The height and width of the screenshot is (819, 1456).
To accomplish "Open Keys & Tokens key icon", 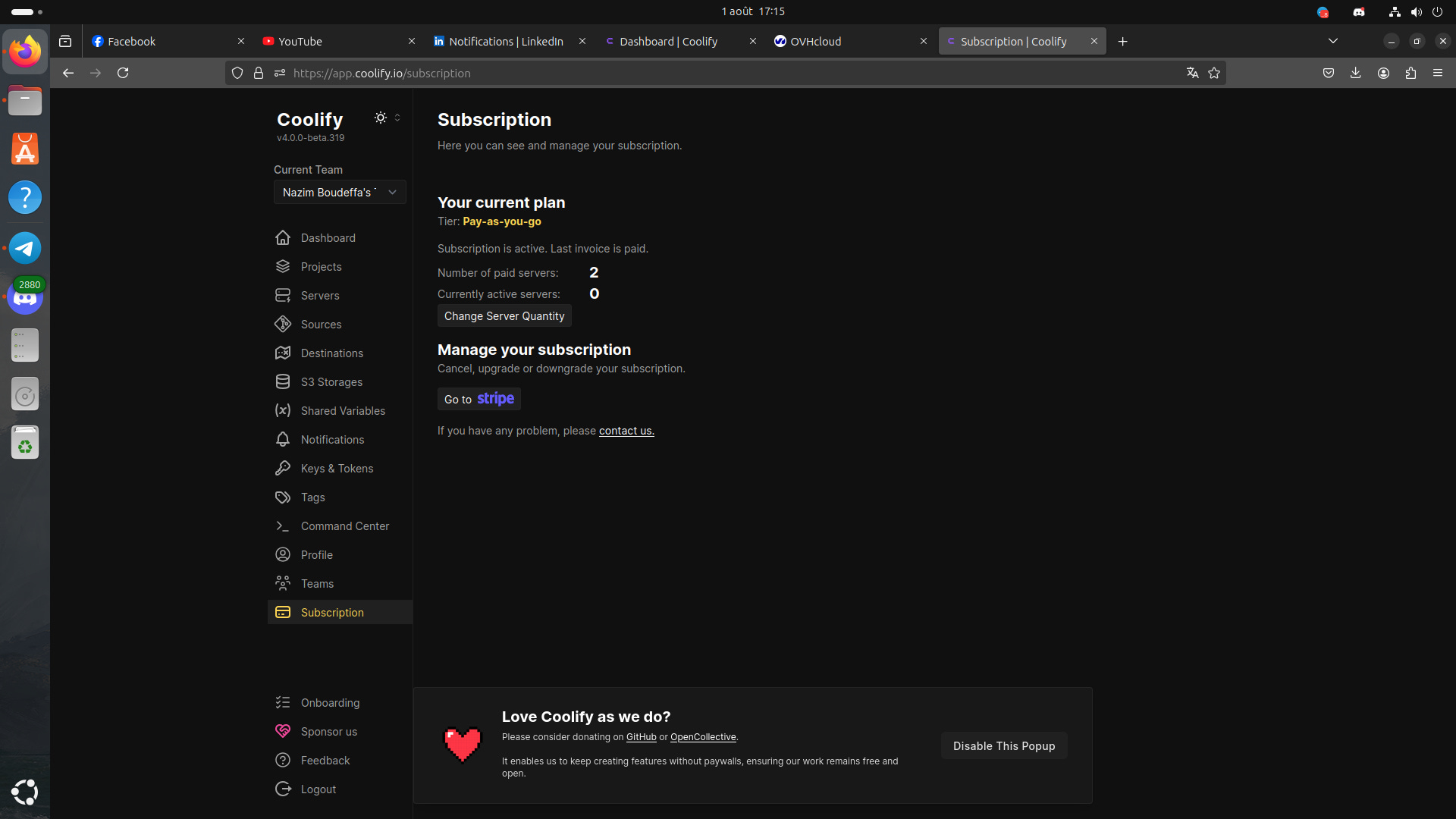I will (x=283, y=469).
